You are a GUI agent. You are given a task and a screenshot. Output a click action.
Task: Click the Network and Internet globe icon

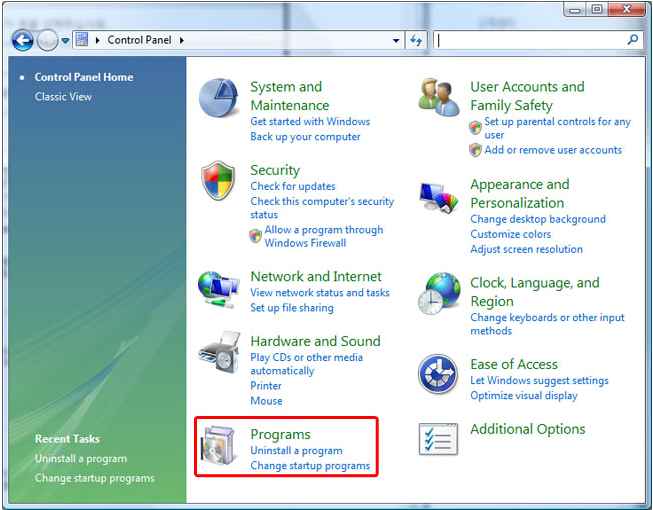[x=218, y=290]
